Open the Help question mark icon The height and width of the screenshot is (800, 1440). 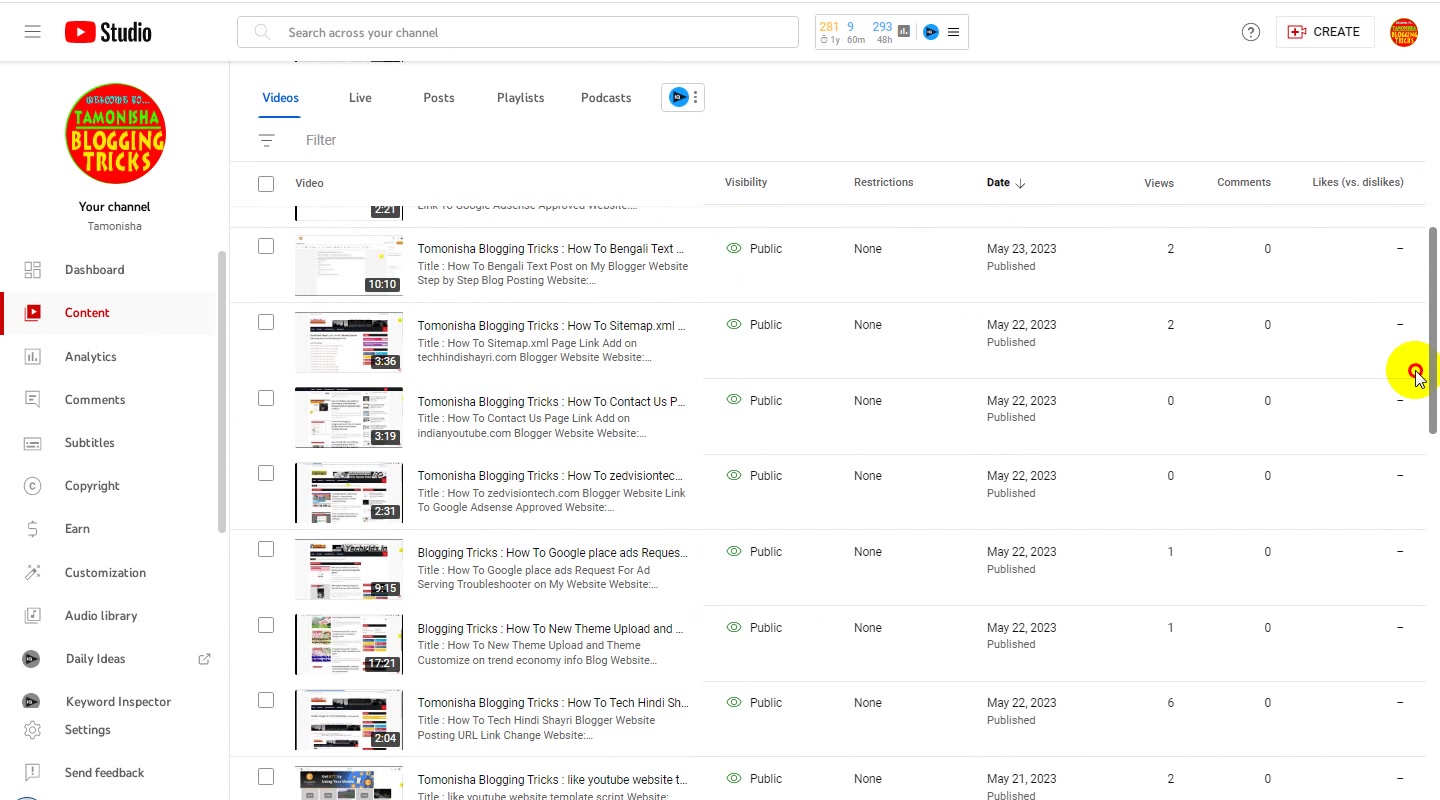(1250, 32)
